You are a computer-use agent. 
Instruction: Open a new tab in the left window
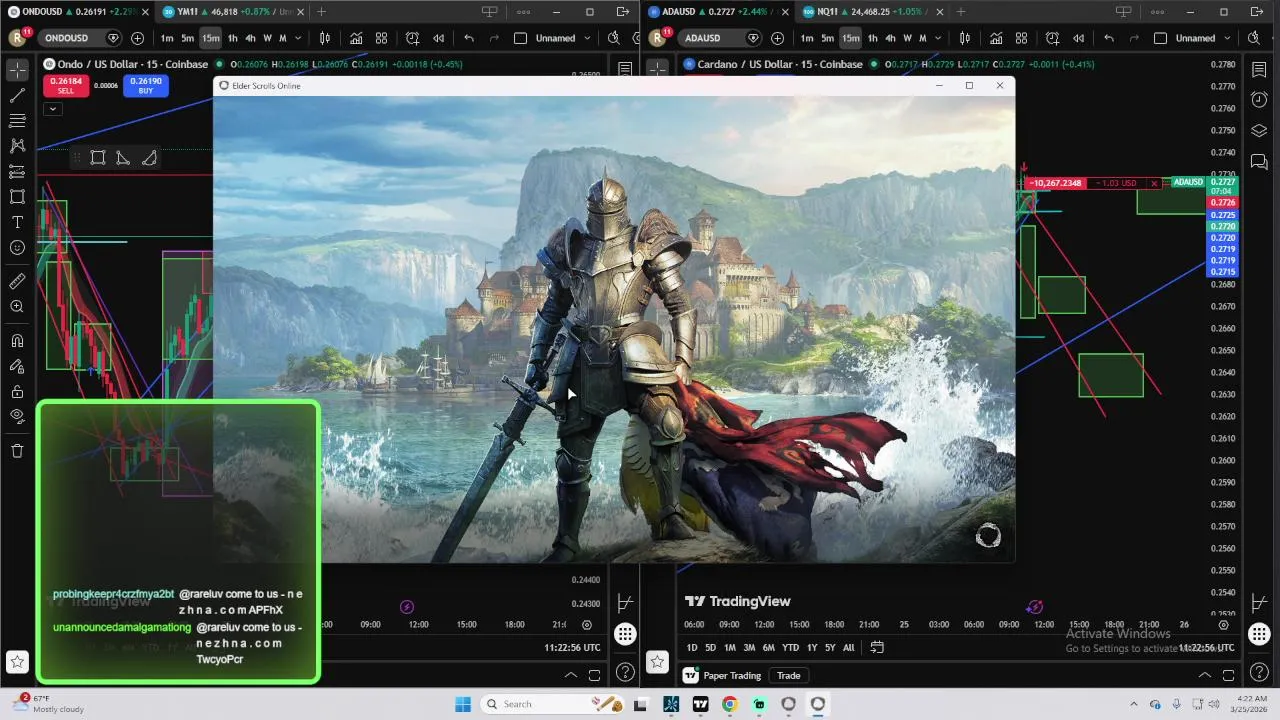pos(321,12)
